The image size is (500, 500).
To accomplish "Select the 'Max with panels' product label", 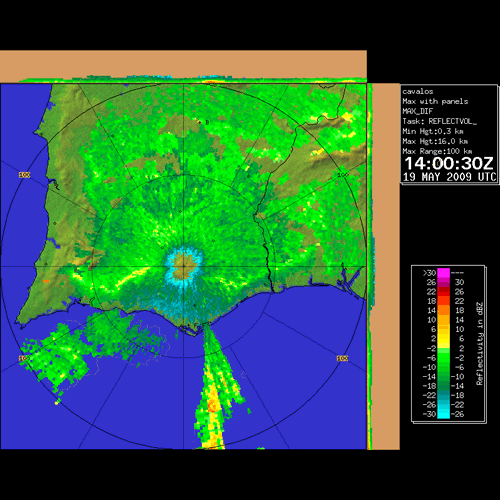I will click(435, 101).
